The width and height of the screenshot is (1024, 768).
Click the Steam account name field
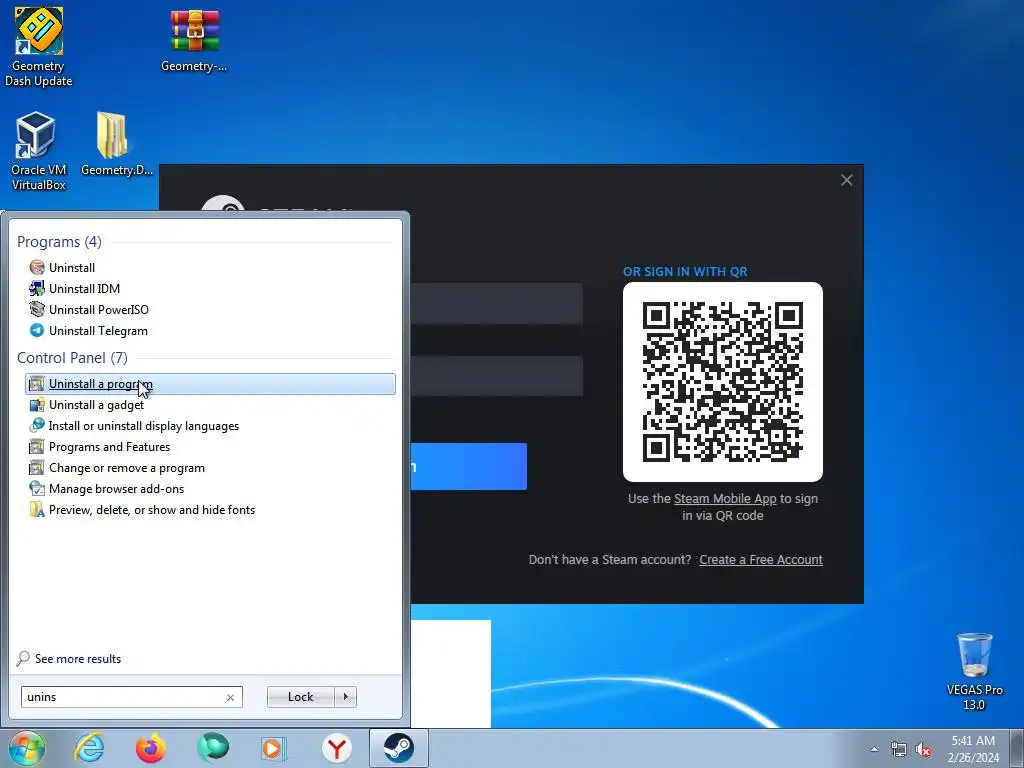497,304
